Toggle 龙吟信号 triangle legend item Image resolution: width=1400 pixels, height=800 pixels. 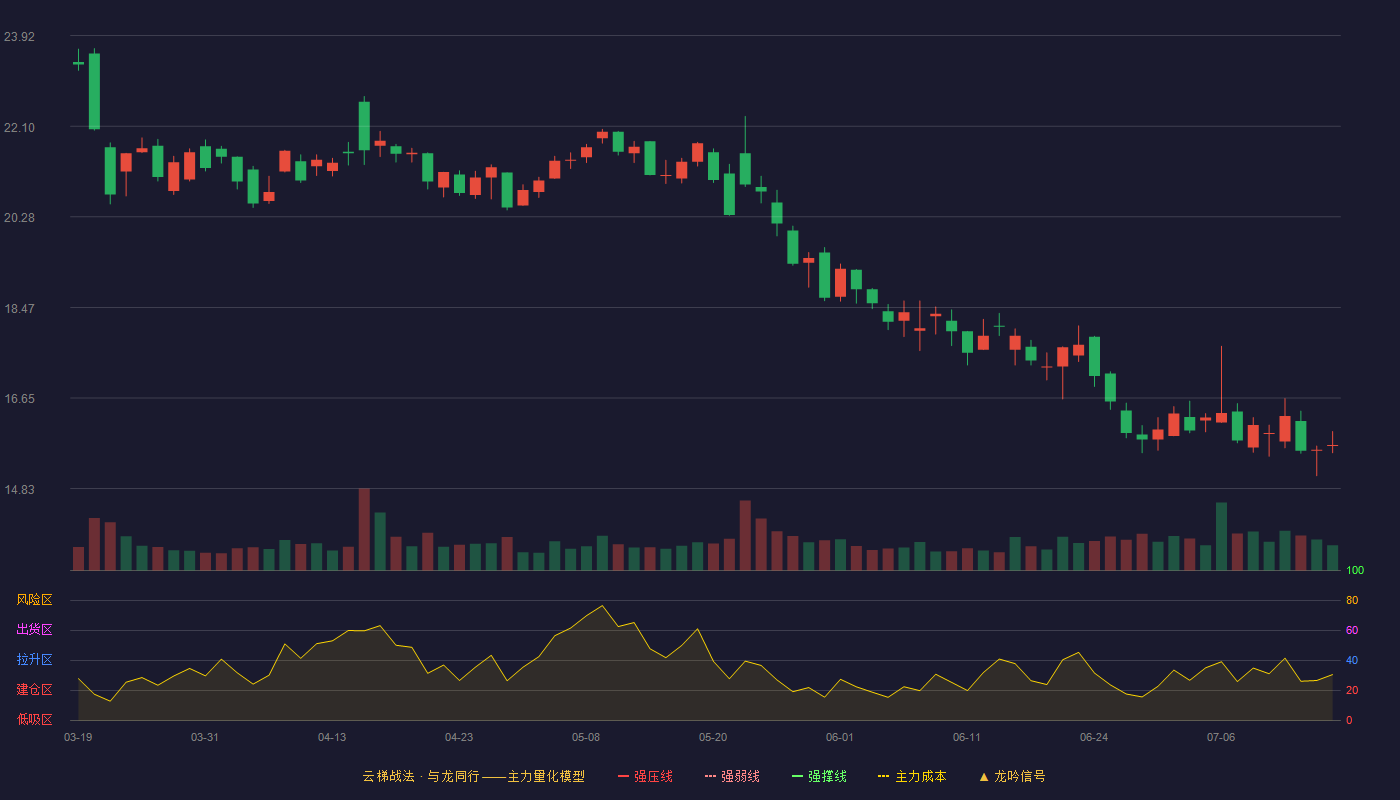pos(1012,776)
